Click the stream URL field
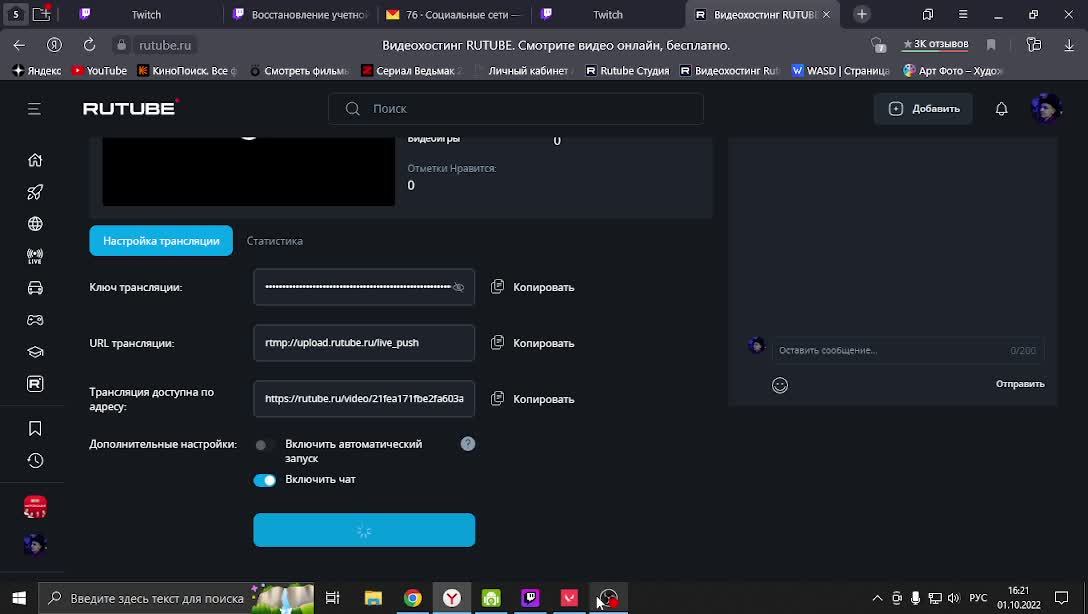Viewport: 1088px width, 614px height. click(364, 343)
